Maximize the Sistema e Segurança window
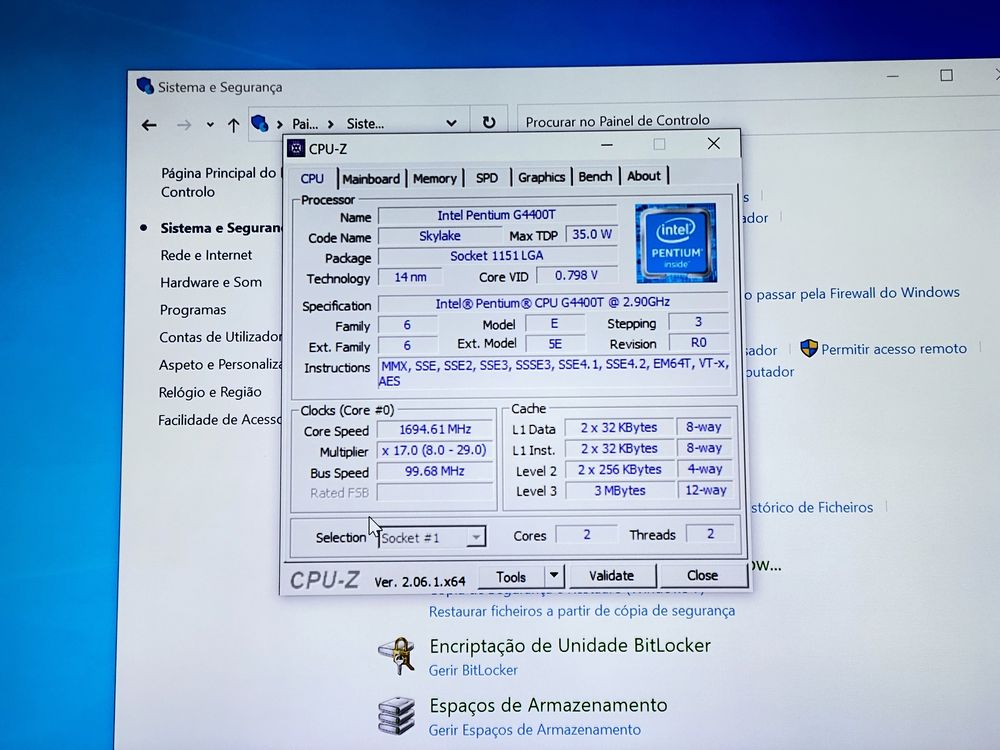The width and height of the screenshot is (1000, 750). 946,75
